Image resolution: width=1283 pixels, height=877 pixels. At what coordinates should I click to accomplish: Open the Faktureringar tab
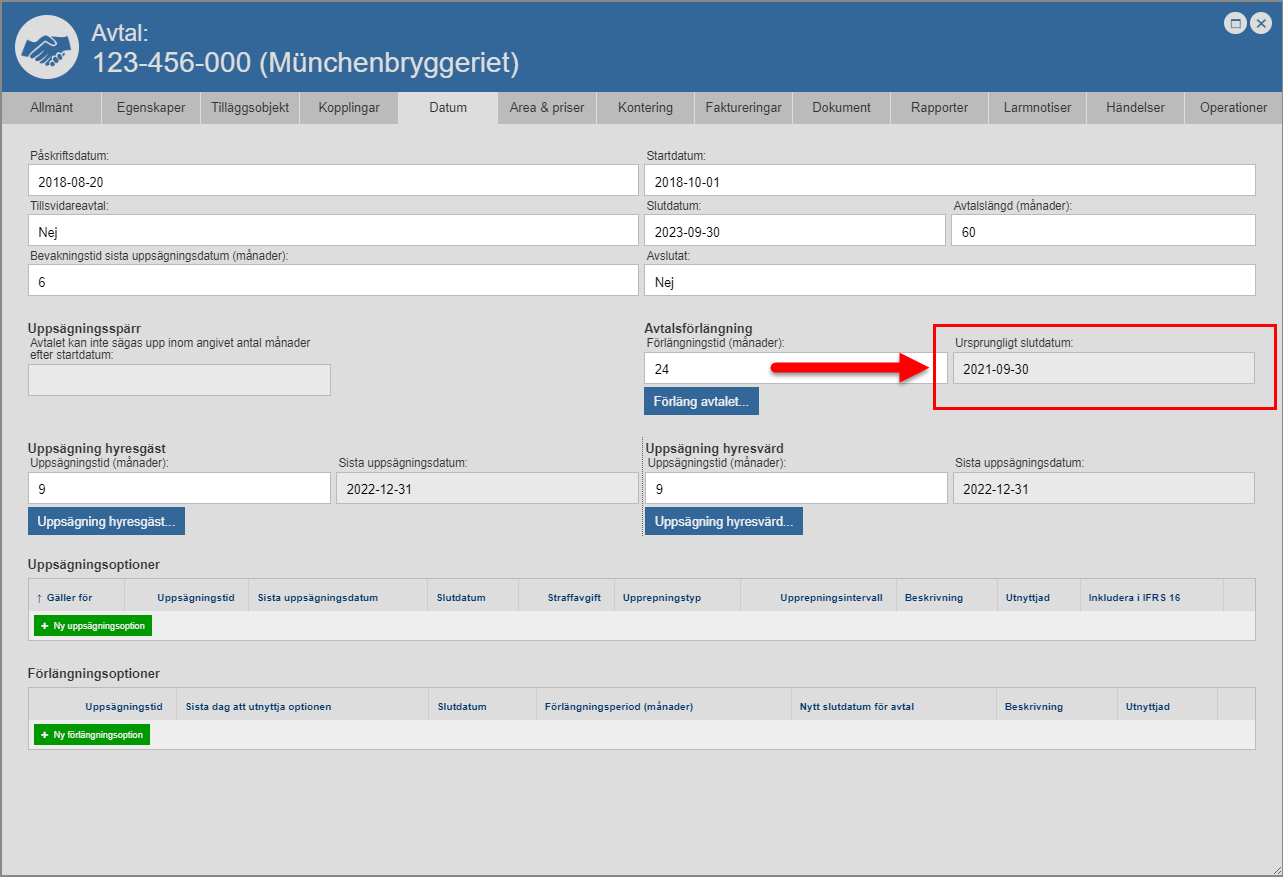click(x=743, y=108)
